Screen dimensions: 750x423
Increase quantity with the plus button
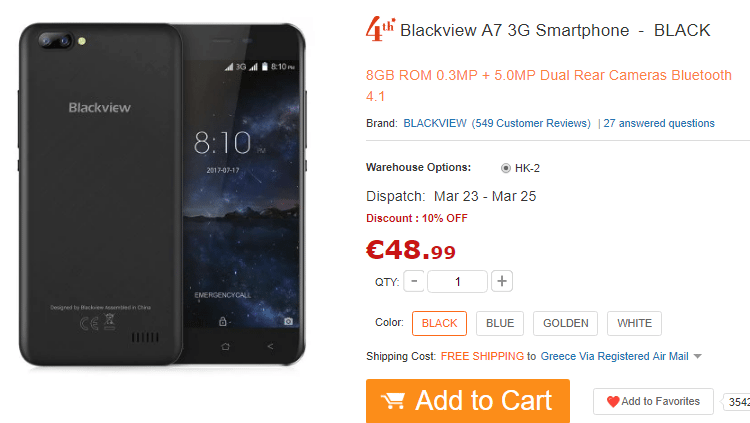tap(502, 281)
